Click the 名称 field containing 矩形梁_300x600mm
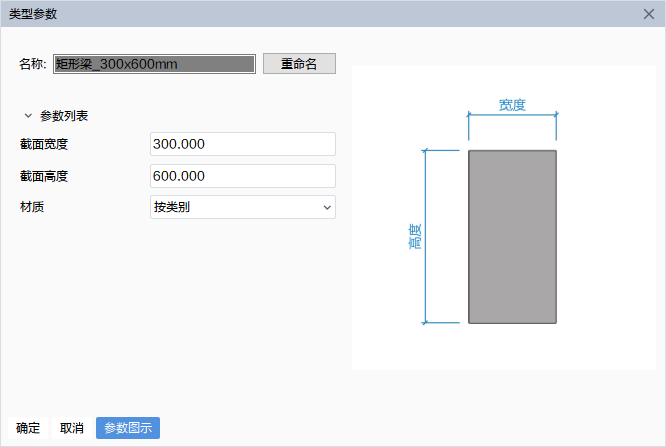Viewport: 666px width, 447px height. [x=154, y=64]
